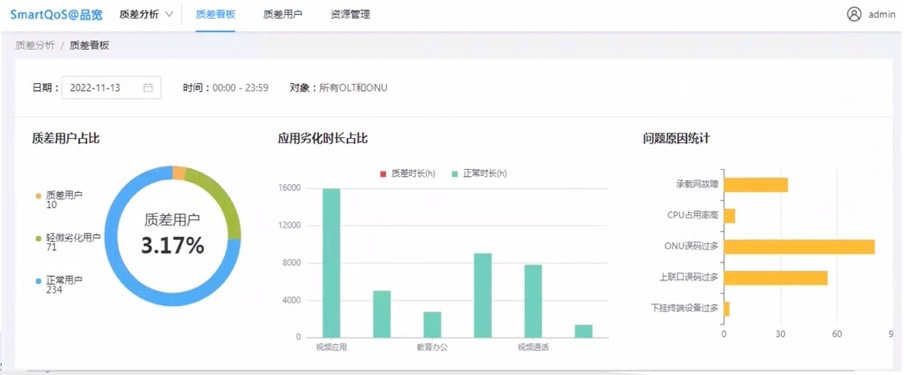Toggle 质差用户 orange legend dot

(38, 196)
